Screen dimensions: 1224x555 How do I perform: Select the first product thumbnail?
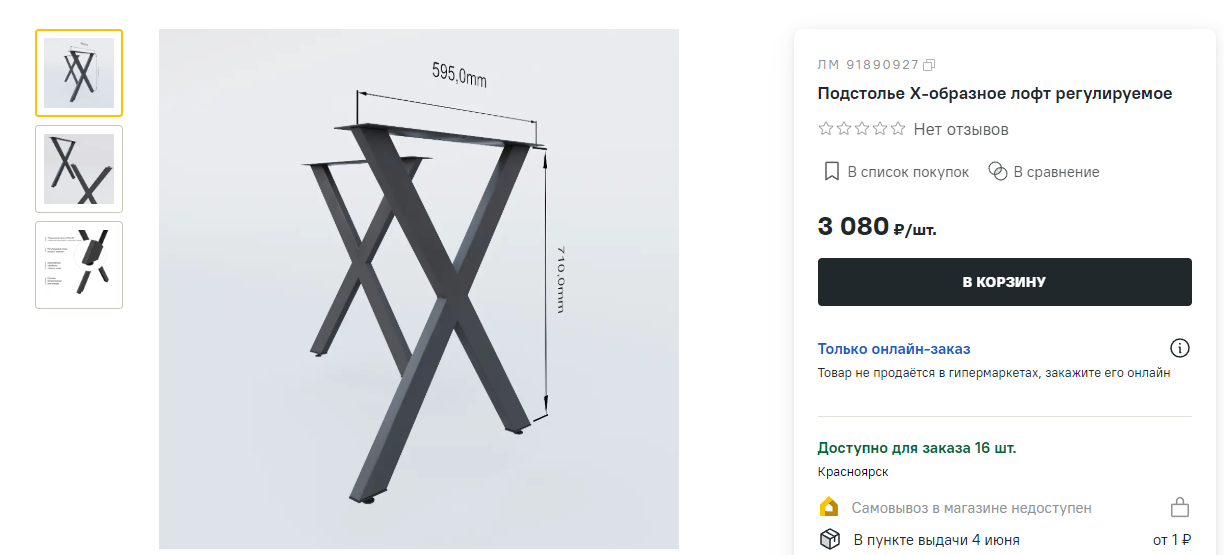(79, 73)
